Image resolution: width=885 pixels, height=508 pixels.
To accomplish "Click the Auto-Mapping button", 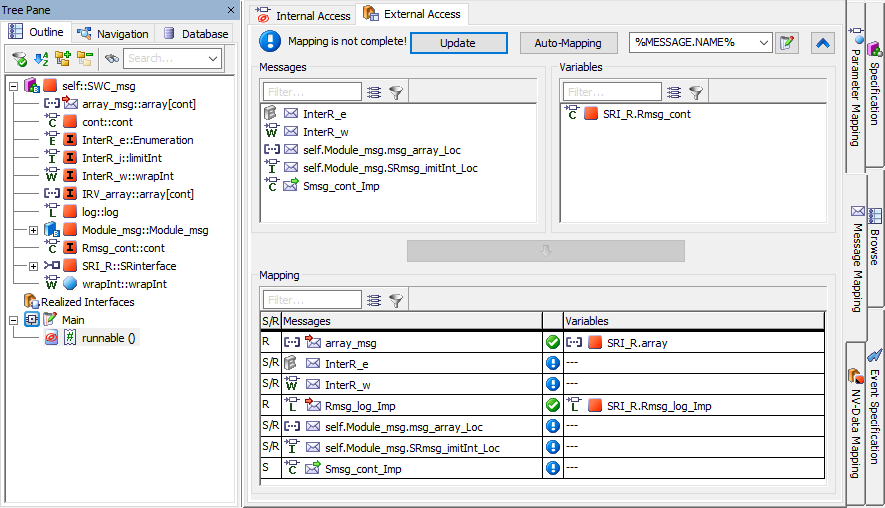I will point(568,43).
